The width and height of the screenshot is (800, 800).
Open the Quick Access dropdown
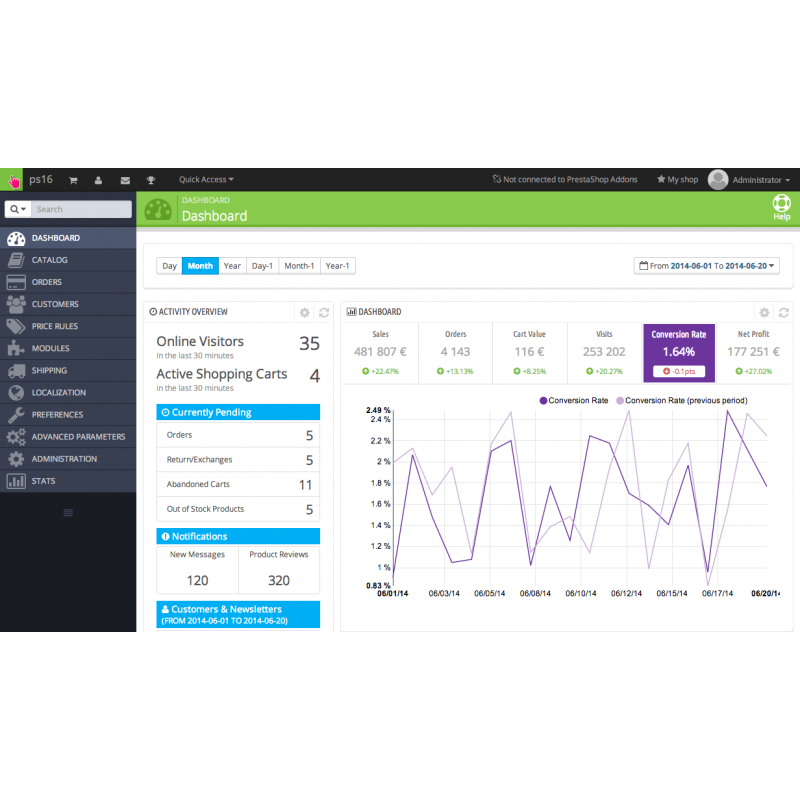click(x=205, y=179)
